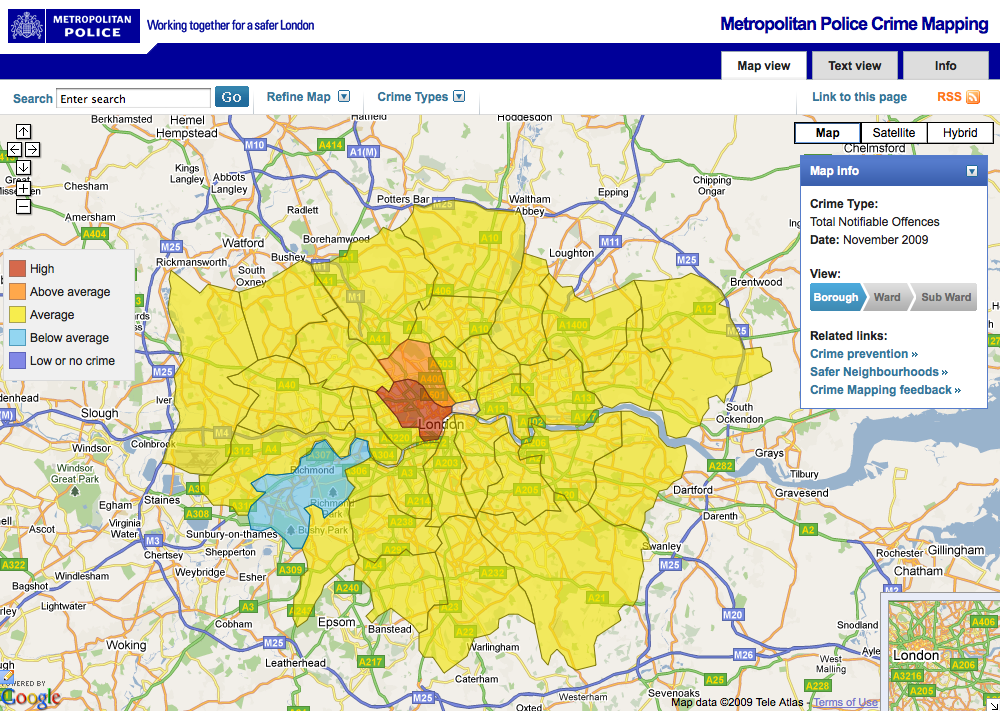The image size is (1000, 711).
Task: Click the London overview map thumbnail
Action: point(943,655)
